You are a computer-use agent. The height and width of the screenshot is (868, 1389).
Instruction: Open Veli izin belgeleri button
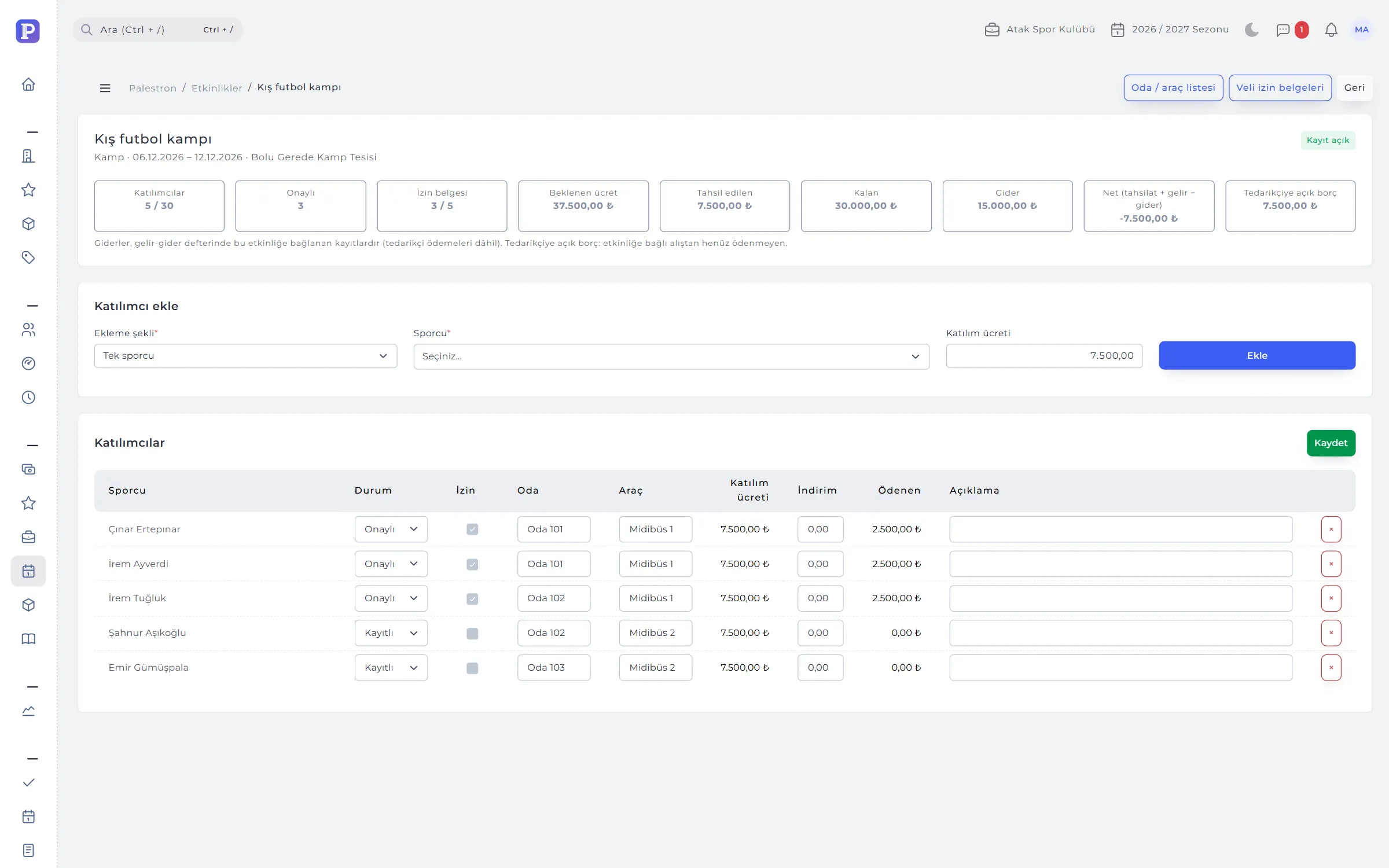1280,88
